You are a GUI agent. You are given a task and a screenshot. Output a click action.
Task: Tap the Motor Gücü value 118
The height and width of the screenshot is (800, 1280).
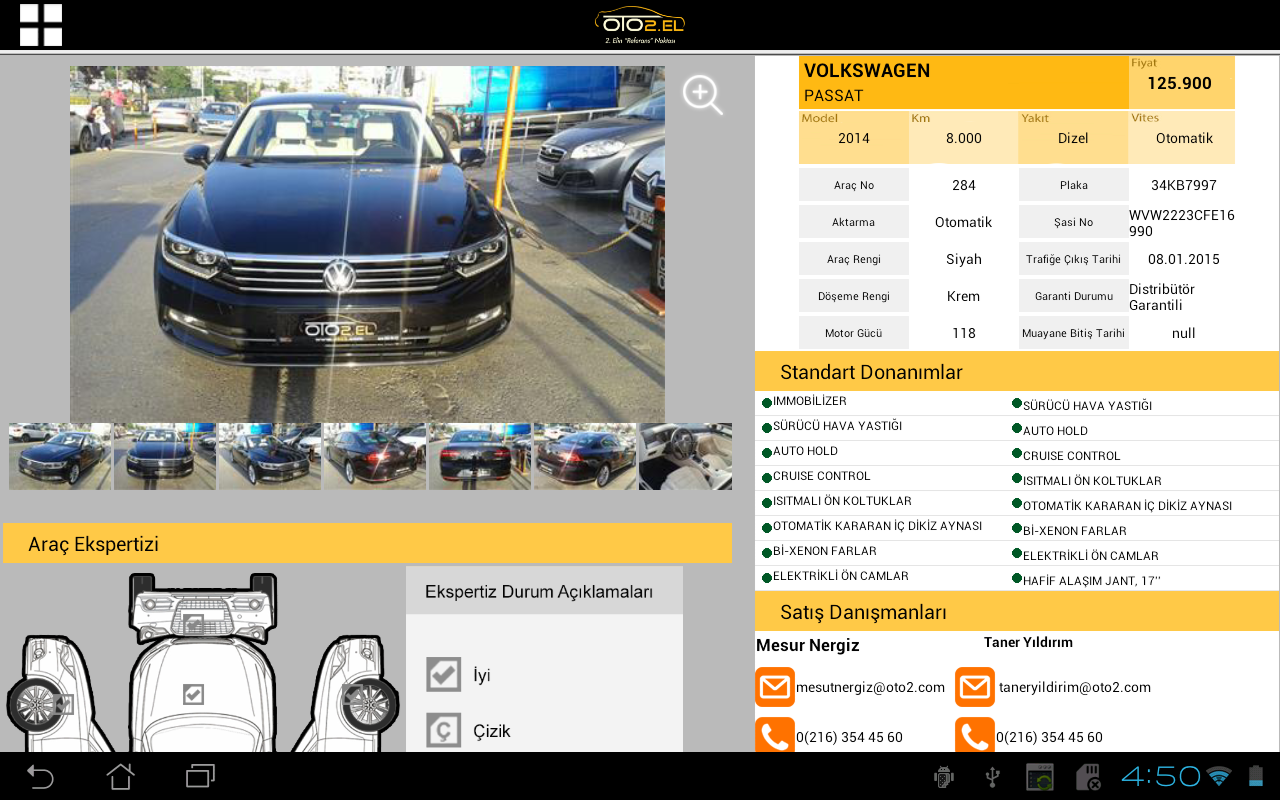pyautogui.click(x=964, y=333)
